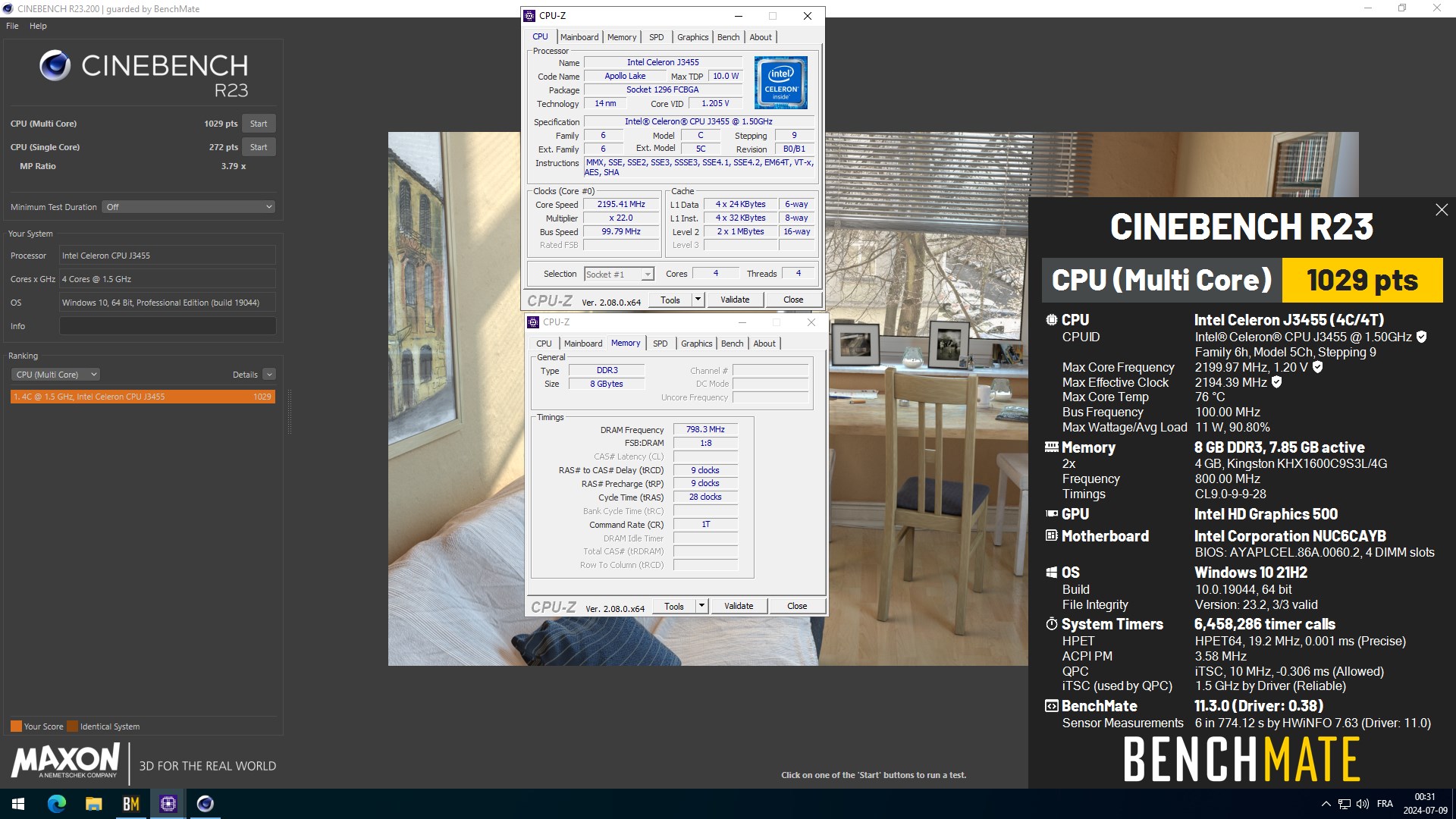Click Validate in lower CPU-Z window
Viewport: 1456px width, 819px height.
tap(739, 607)
